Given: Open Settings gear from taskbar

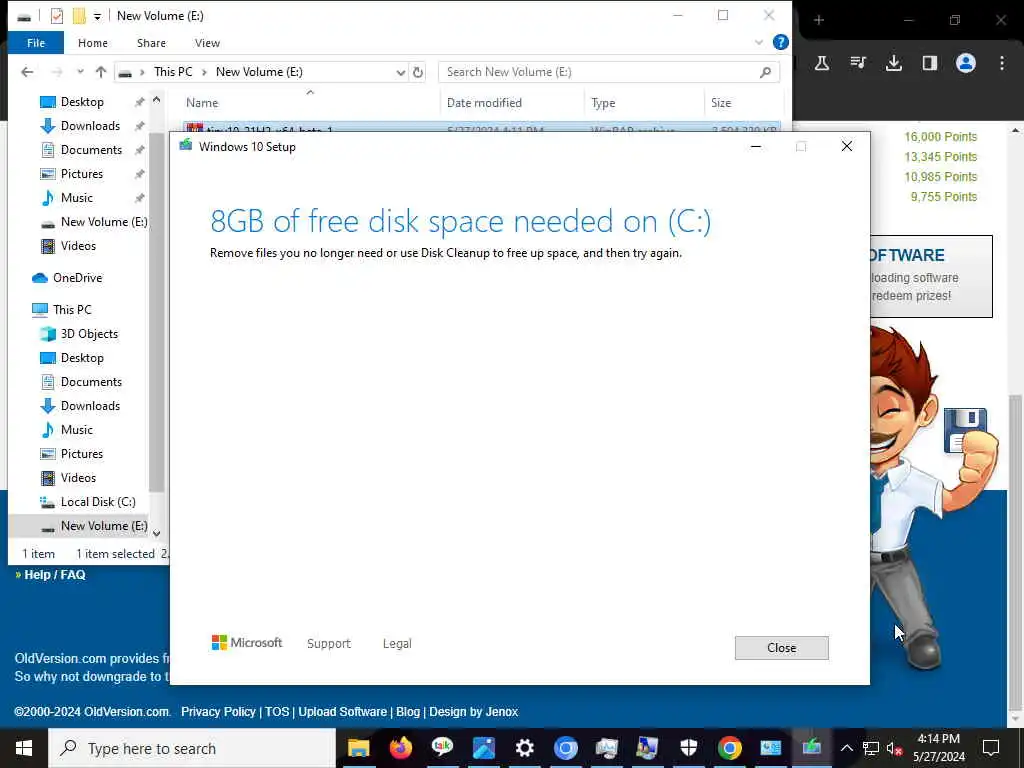Looking at the screenshot, I should coord(524,748).
